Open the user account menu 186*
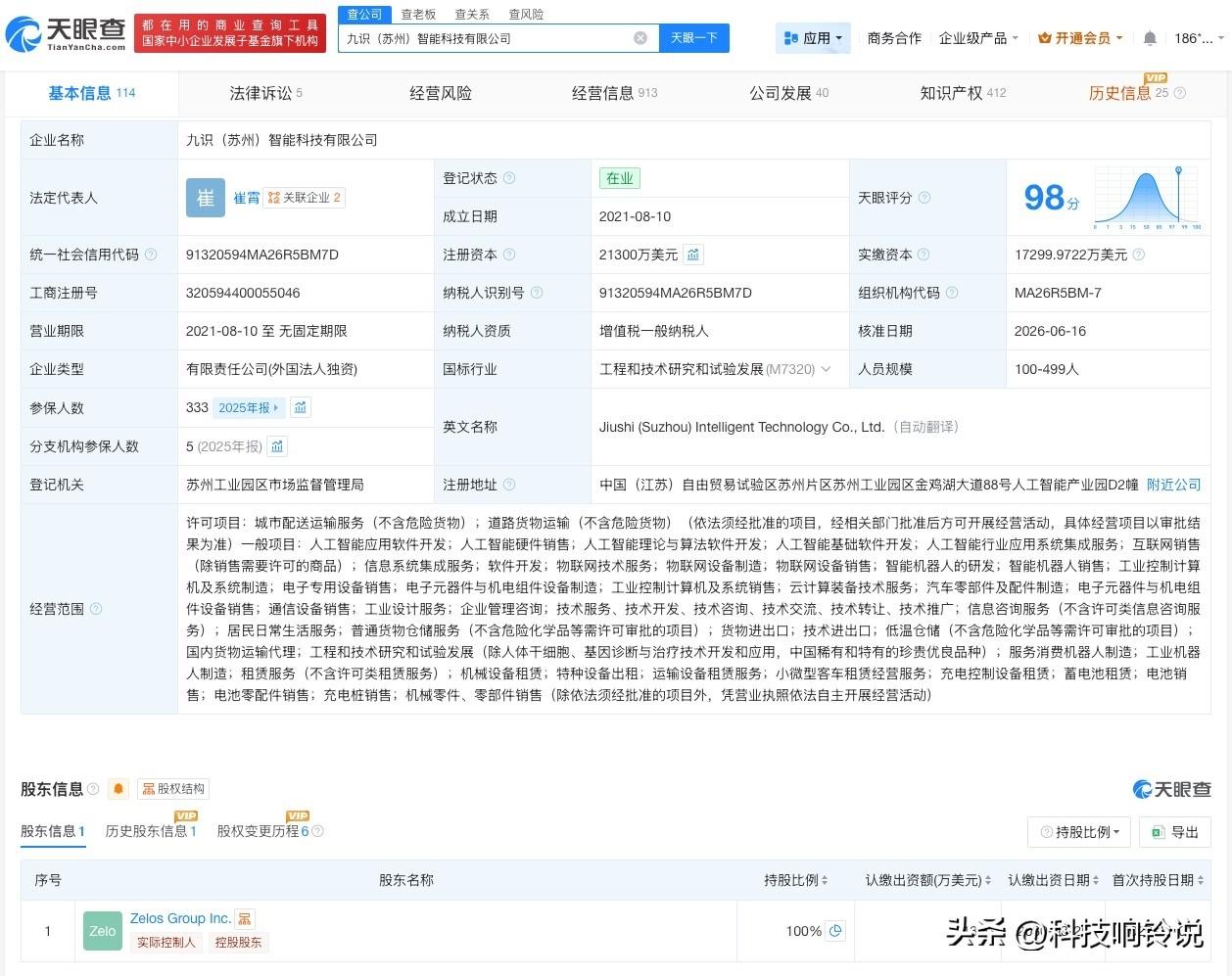 coord(1199,38)
